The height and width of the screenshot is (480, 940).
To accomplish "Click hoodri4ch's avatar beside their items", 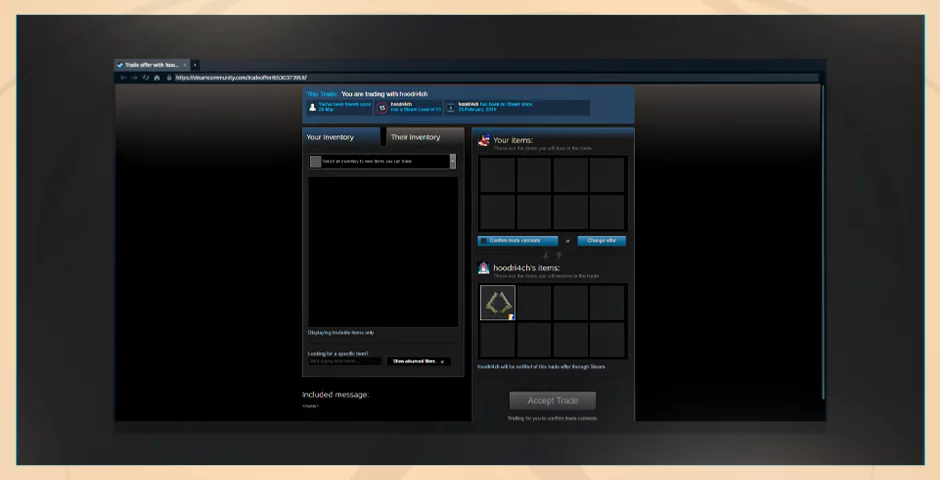I will click(484, 268).
